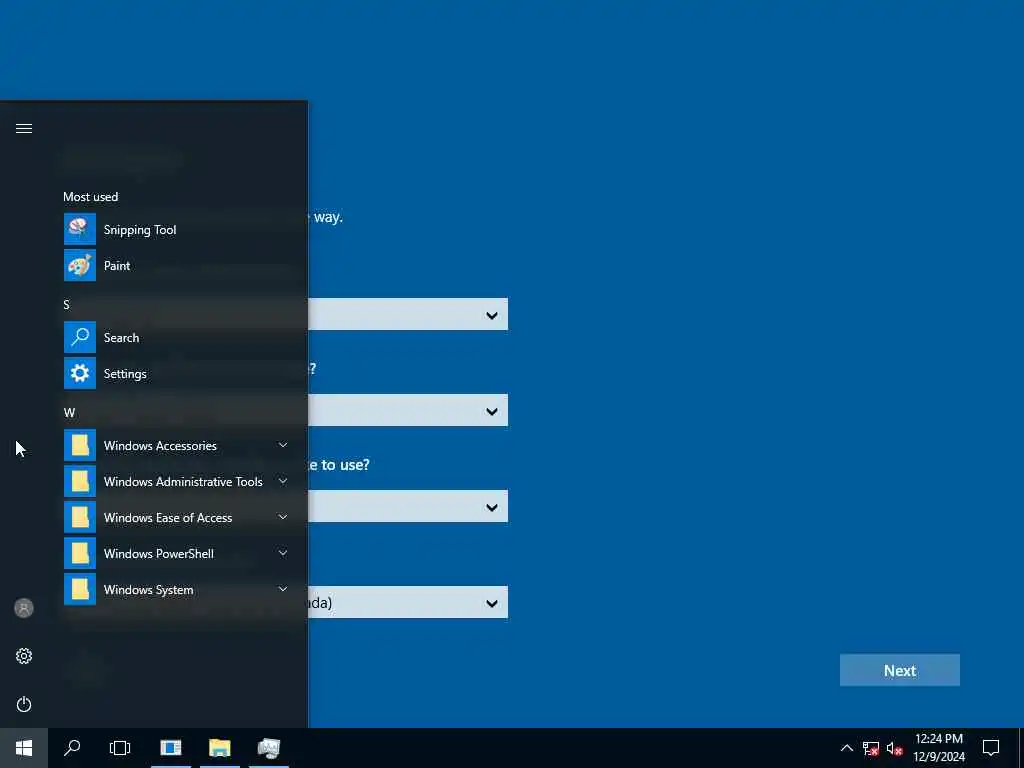Viewport: 1024px width, 768px height.
Task: Click the 'S' letter group header
Action: [66, 304]
